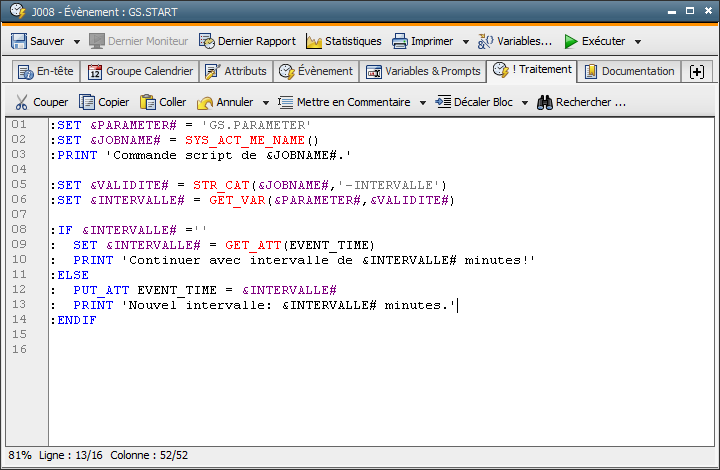Image resolution: width=720 pixels, height=470 pixels.
Task: Click the Sauver save icon
Action: pos(19,42)
